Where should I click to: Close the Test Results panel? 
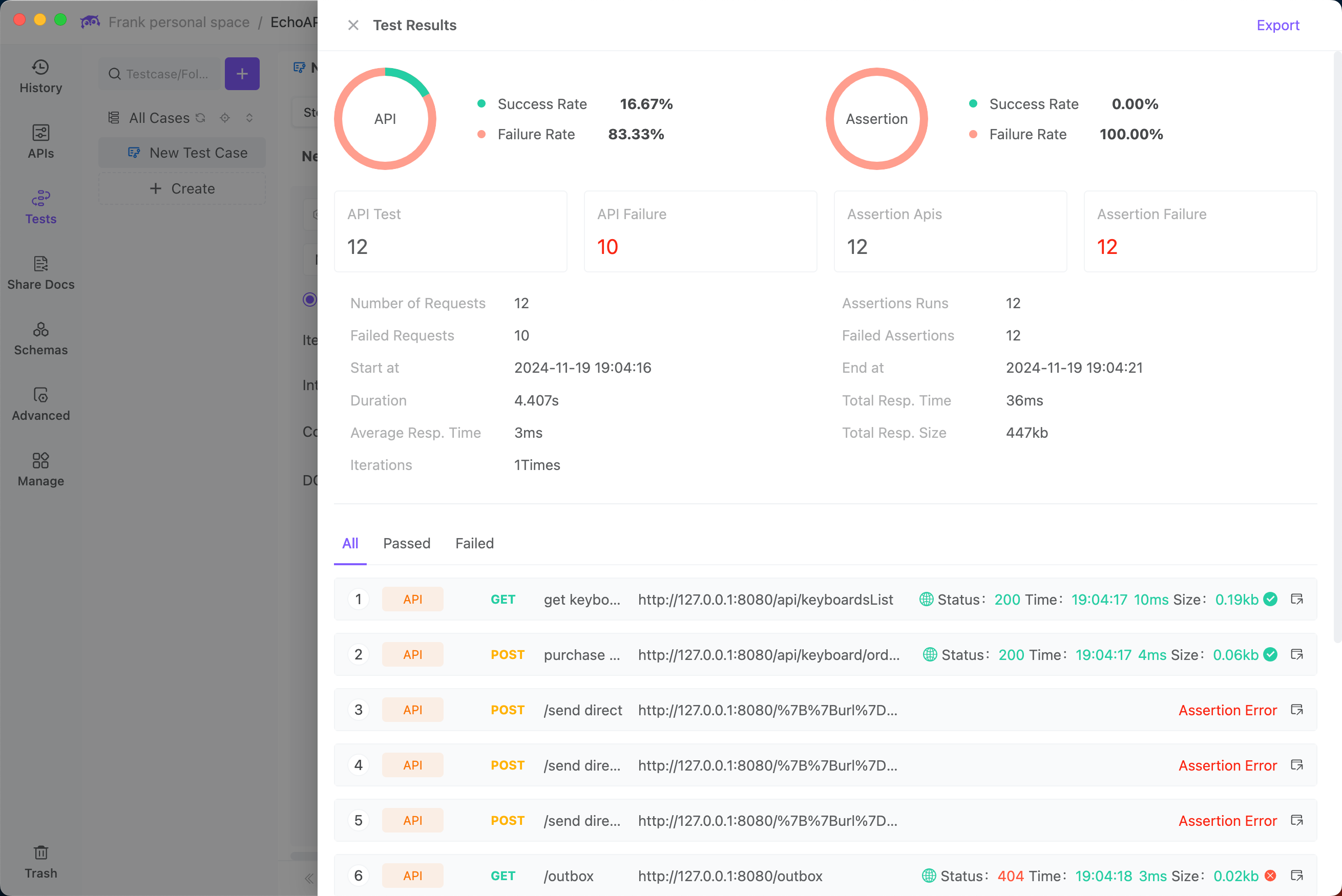click(x=353, y=25)
